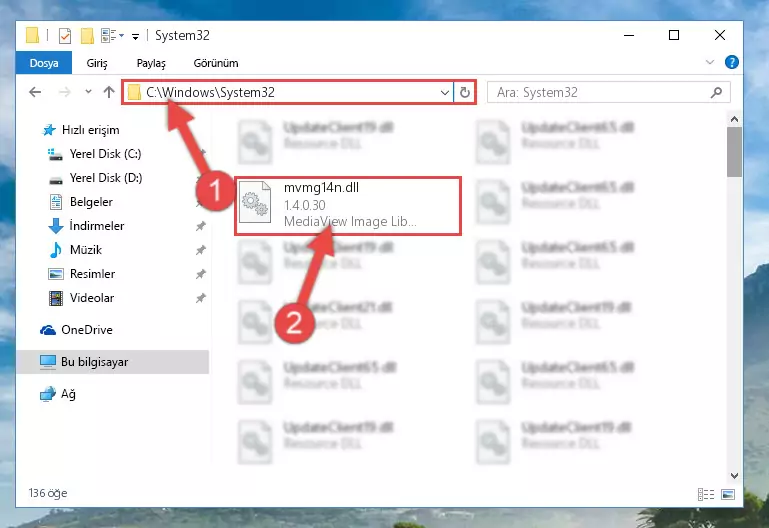Refresh the System32 folder
The width and height of the screenshot is (769, 528).
465,92
